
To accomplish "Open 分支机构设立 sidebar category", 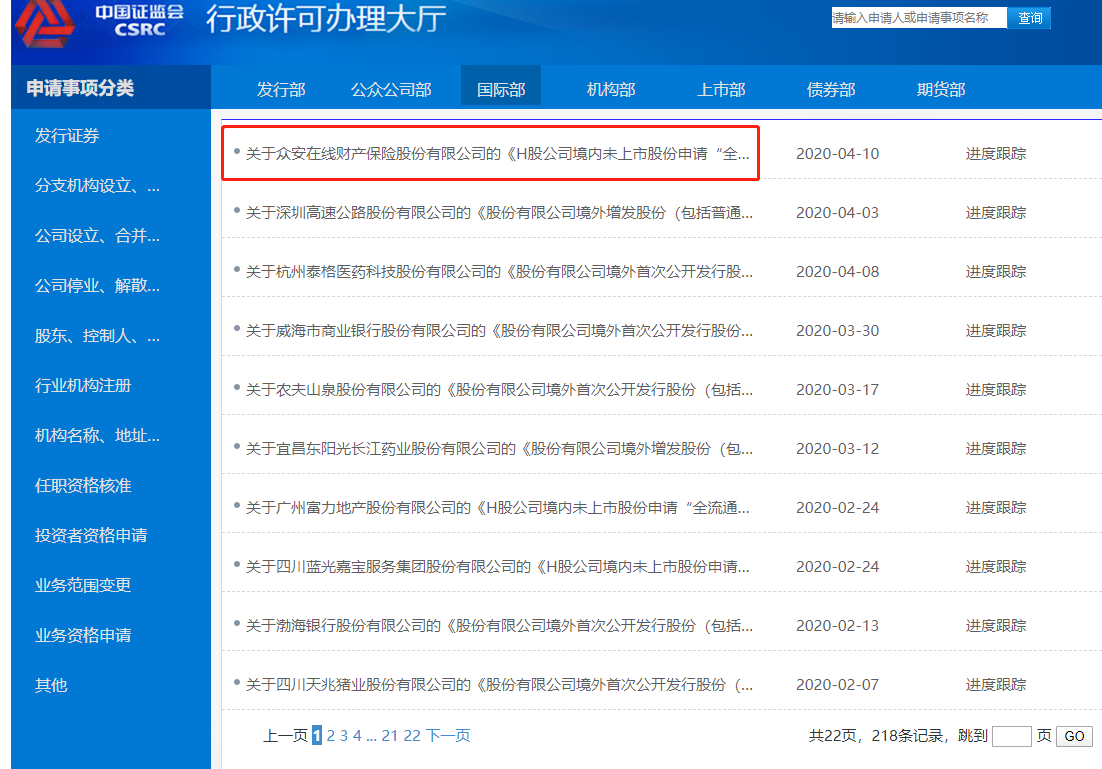I will pyautogui.click(x=97, y=186).
